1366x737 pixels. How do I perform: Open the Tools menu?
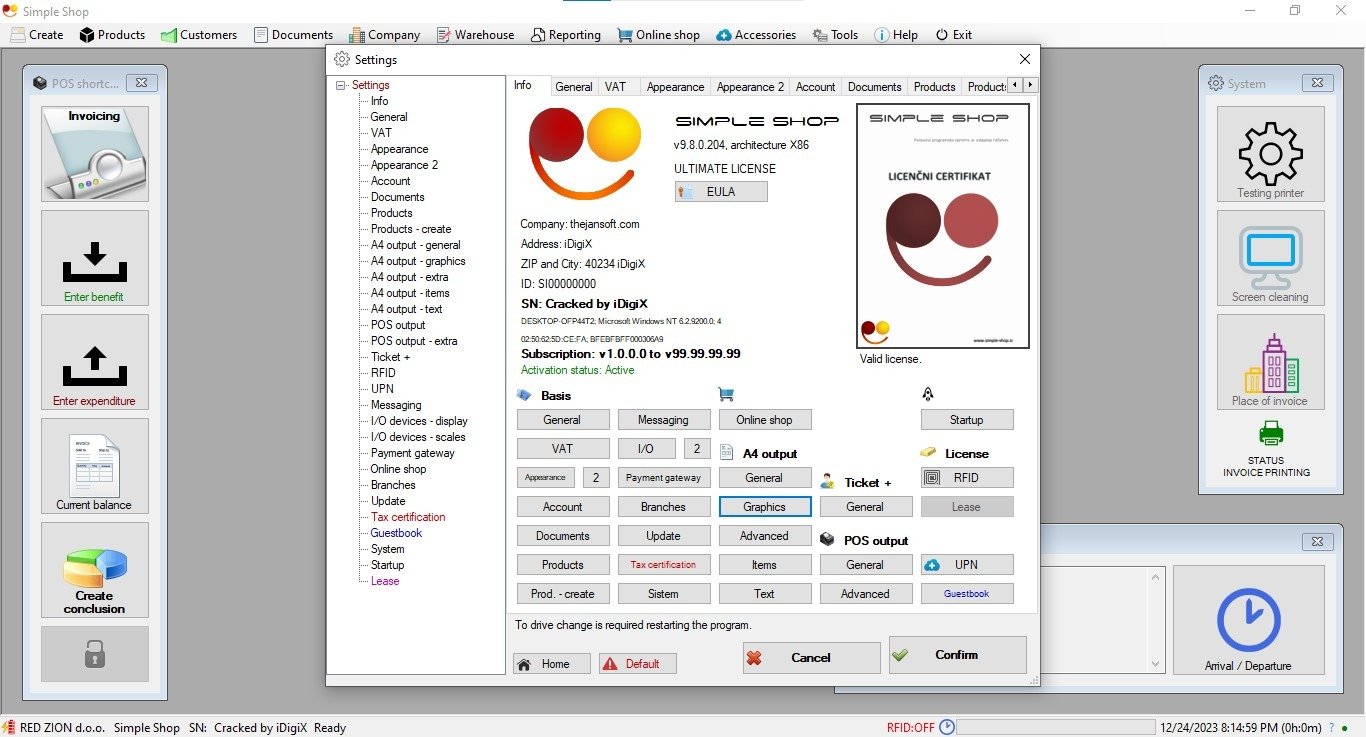(x=835, y=34)
